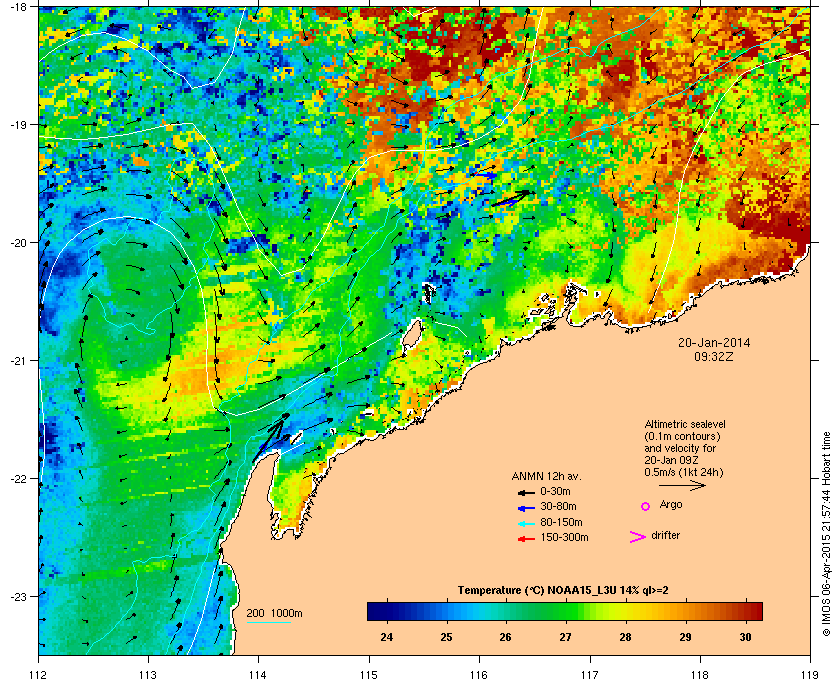Click the 'drifter' legend label

[666, 535]
